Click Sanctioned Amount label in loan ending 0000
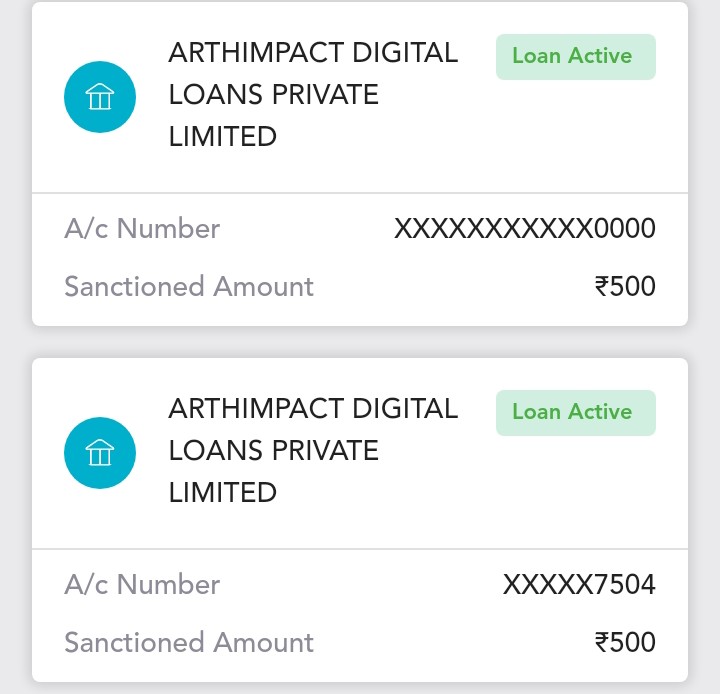The width and height of the screenshot is (720, 694). (189, 287)
